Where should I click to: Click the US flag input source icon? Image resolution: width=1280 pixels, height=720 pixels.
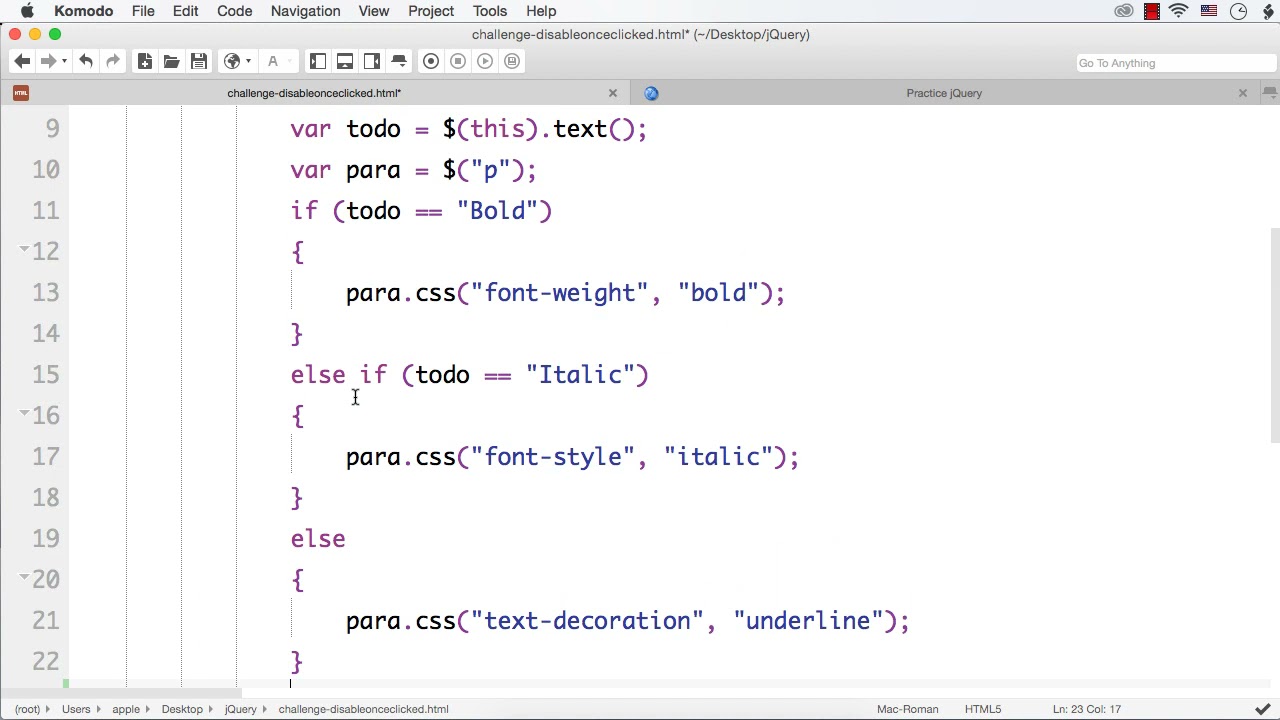click(1209, 11)
